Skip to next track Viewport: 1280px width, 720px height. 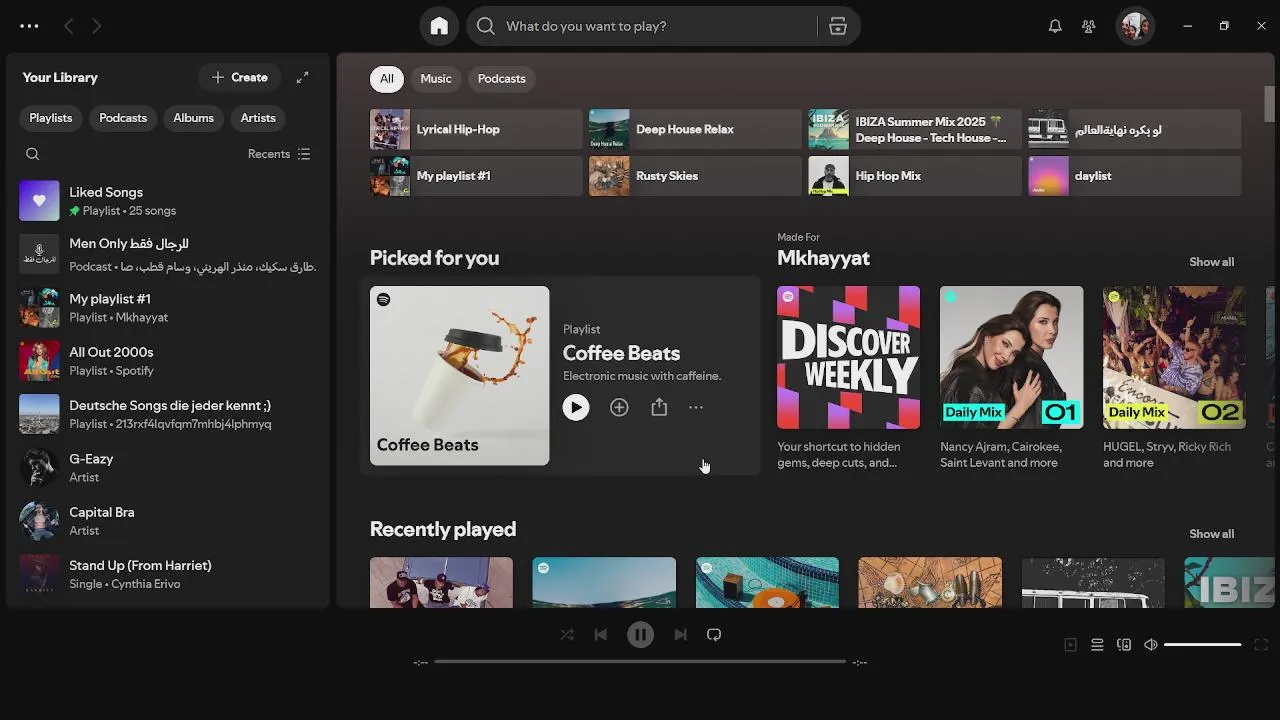[x=680, y=634]
